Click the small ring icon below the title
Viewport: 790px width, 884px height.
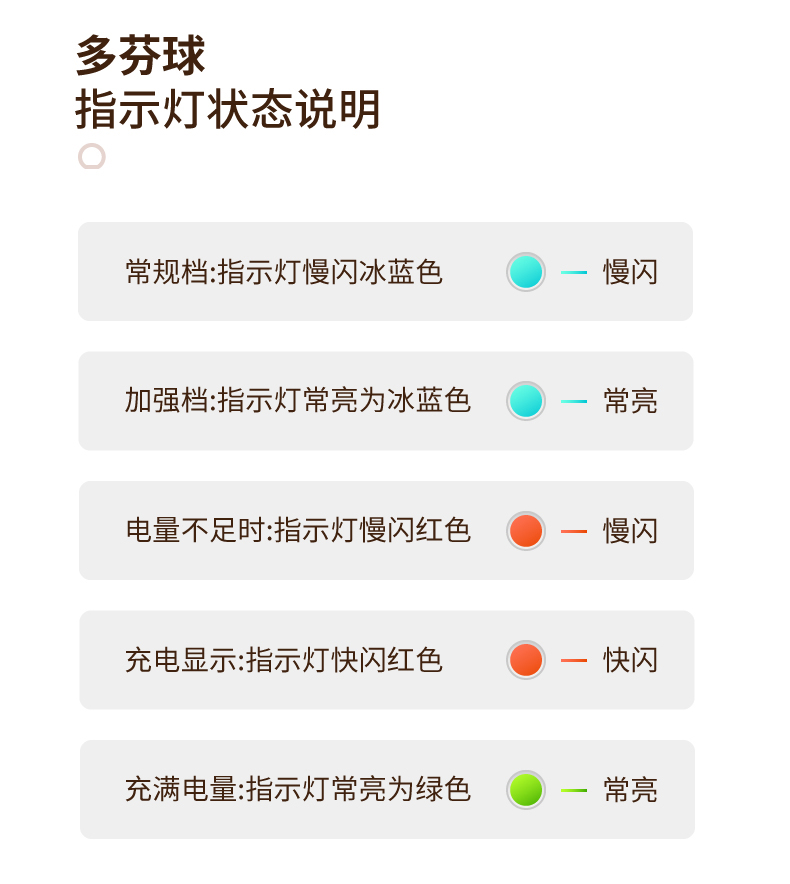click(92, 157)
